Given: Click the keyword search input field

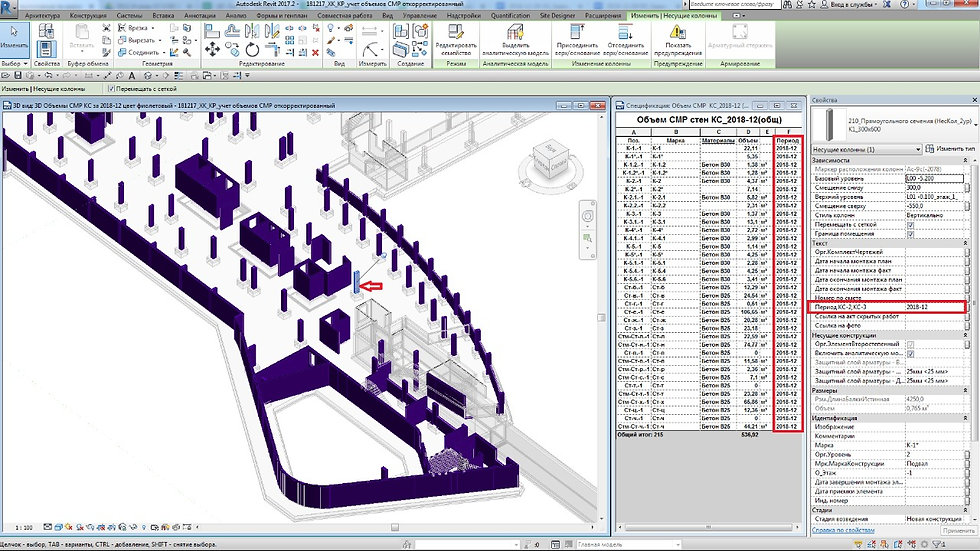Looking at the screenshot, I should click(734, 4).
